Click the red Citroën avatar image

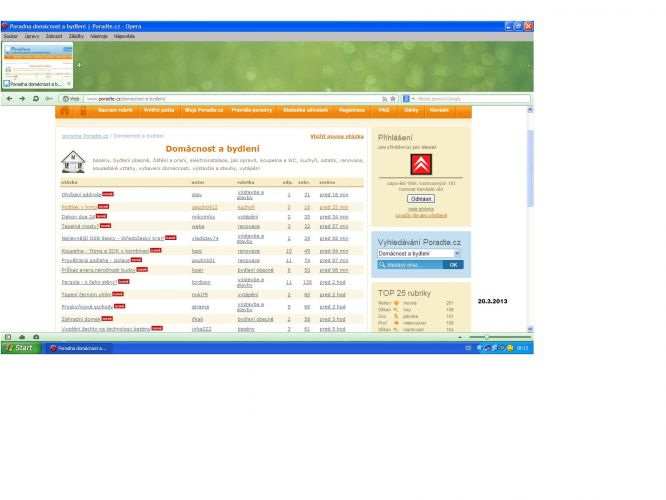tap(421, 164)
